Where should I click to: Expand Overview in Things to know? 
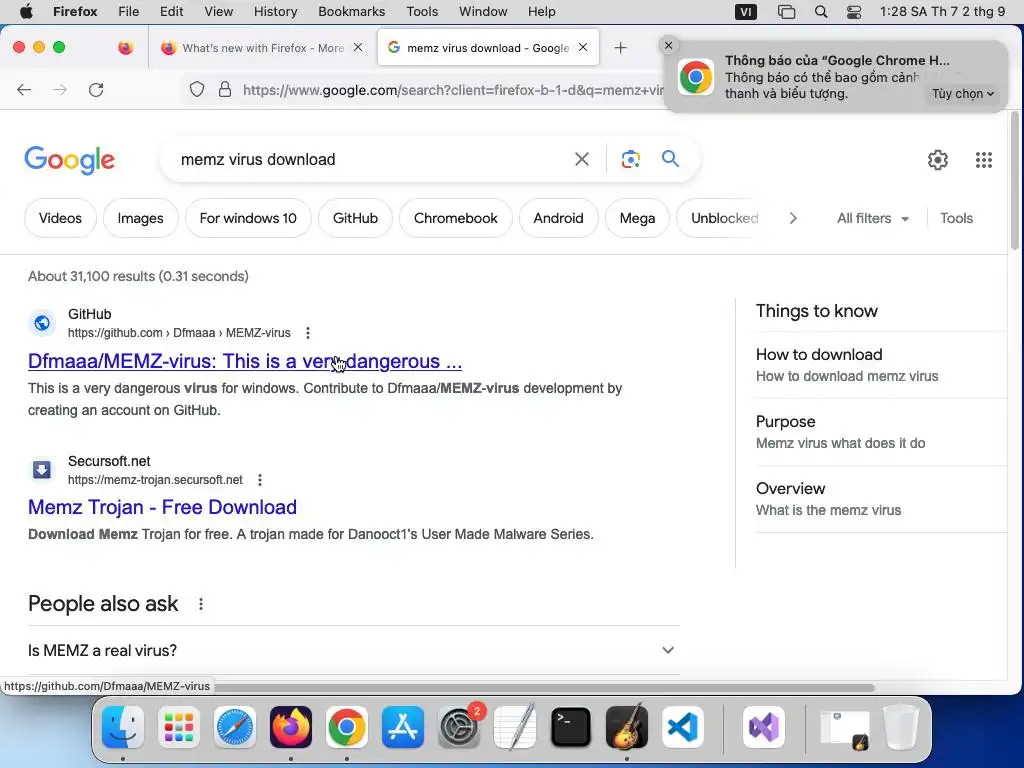point(881,499)
